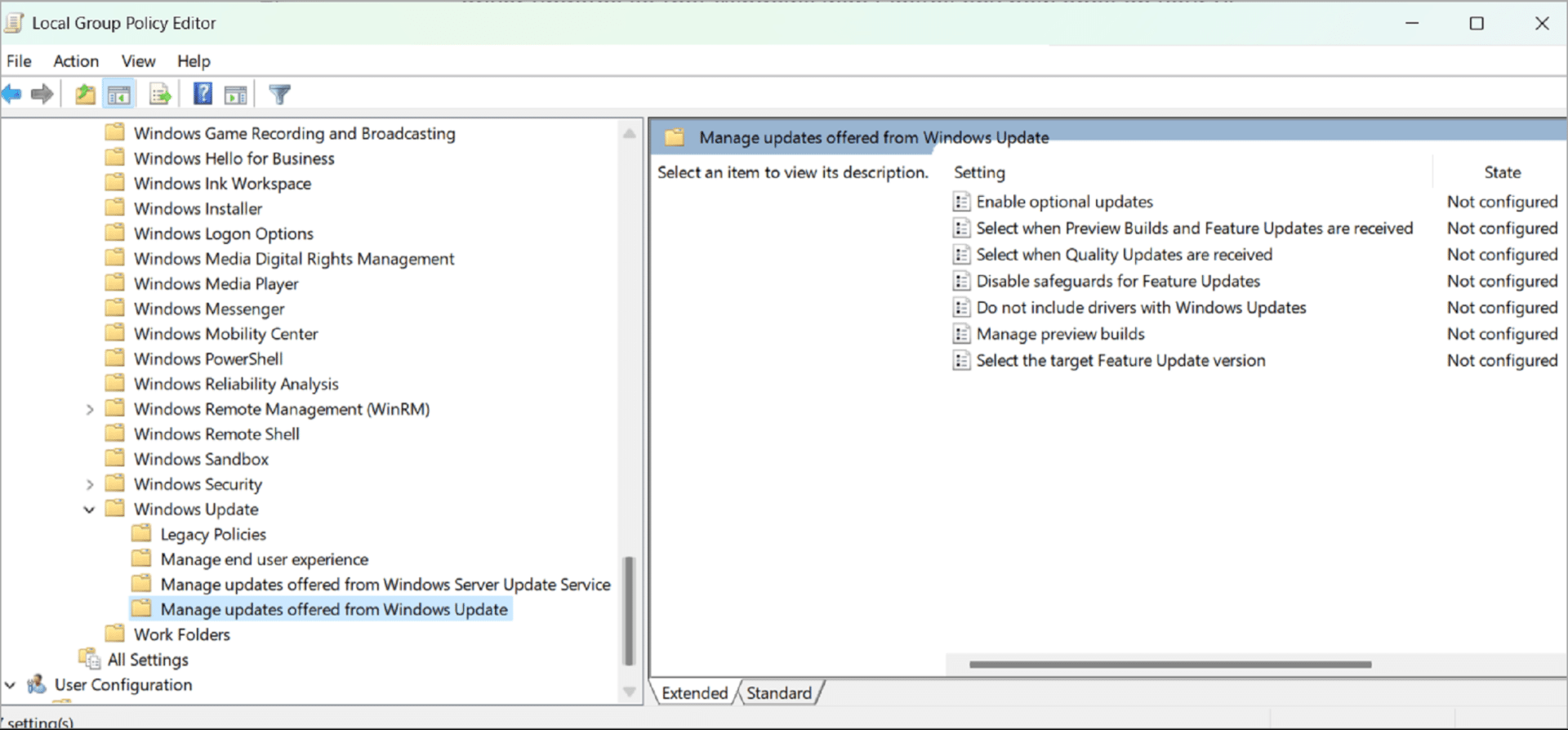1568x730 pixels.
Task: Click folder icon beside Windows Installer
Action: (115, 207)
